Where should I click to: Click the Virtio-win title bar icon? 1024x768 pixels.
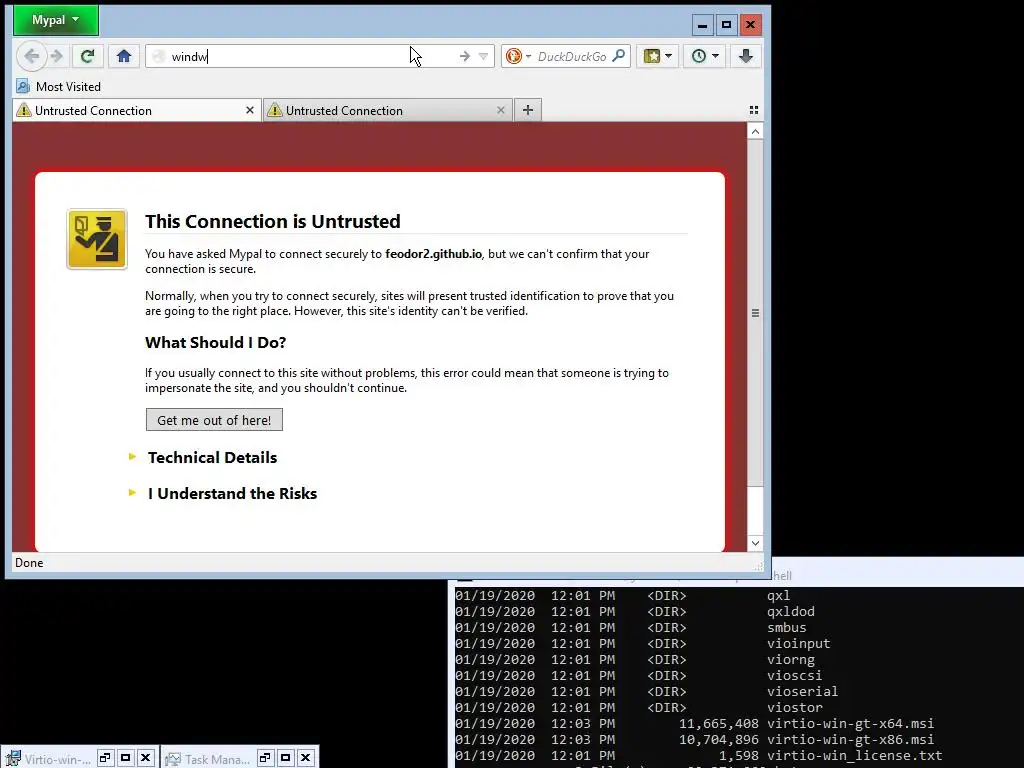[x=12, y=758]
